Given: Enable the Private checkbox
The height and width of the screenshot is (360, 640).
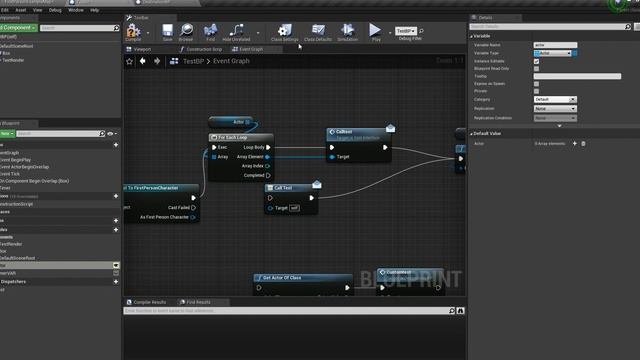Looking at the screenshot, I should coord(536,91).
